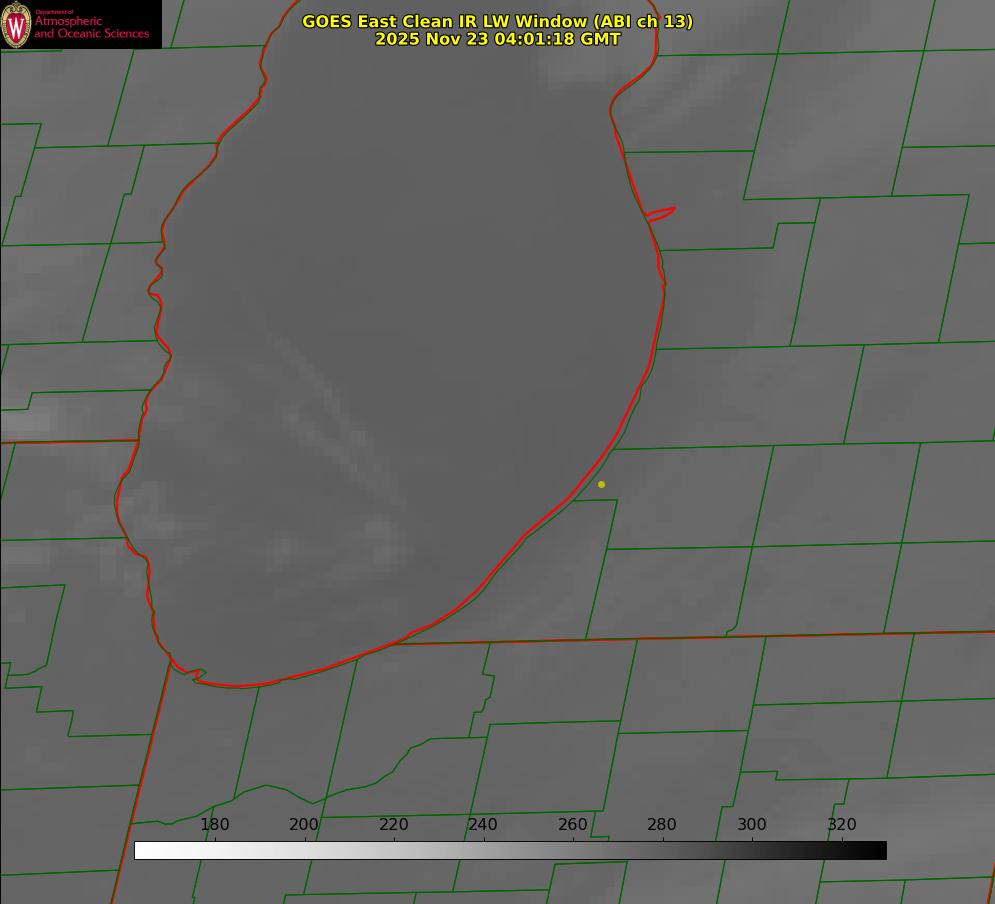Click the 200 colorbar label
995x904 pixels.
coord(304,824)
